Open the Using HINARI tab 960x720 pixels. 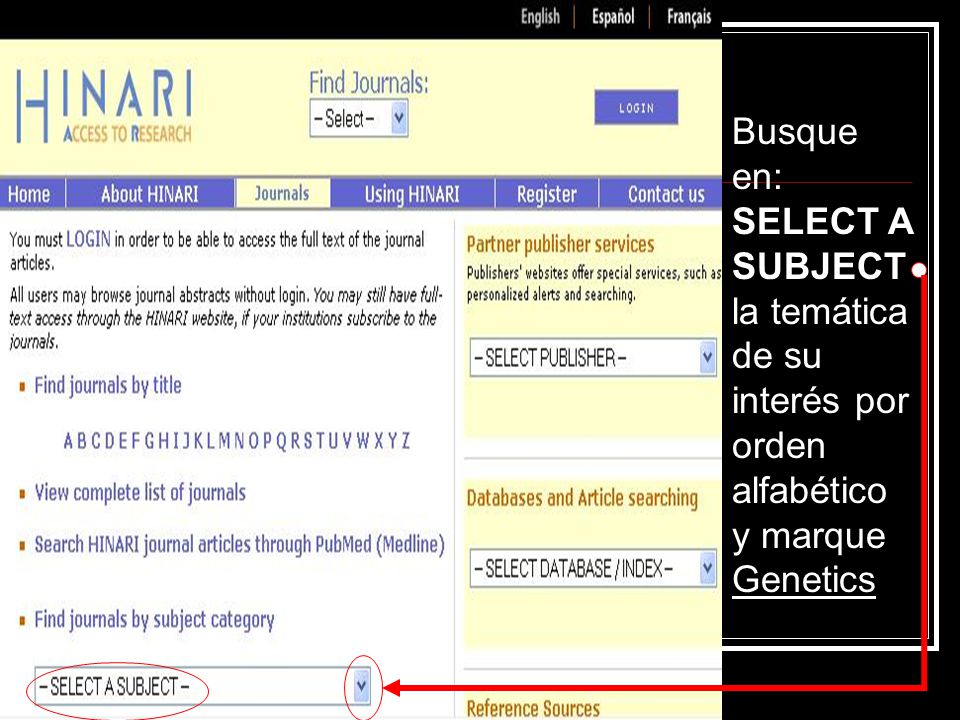[412, 194]
